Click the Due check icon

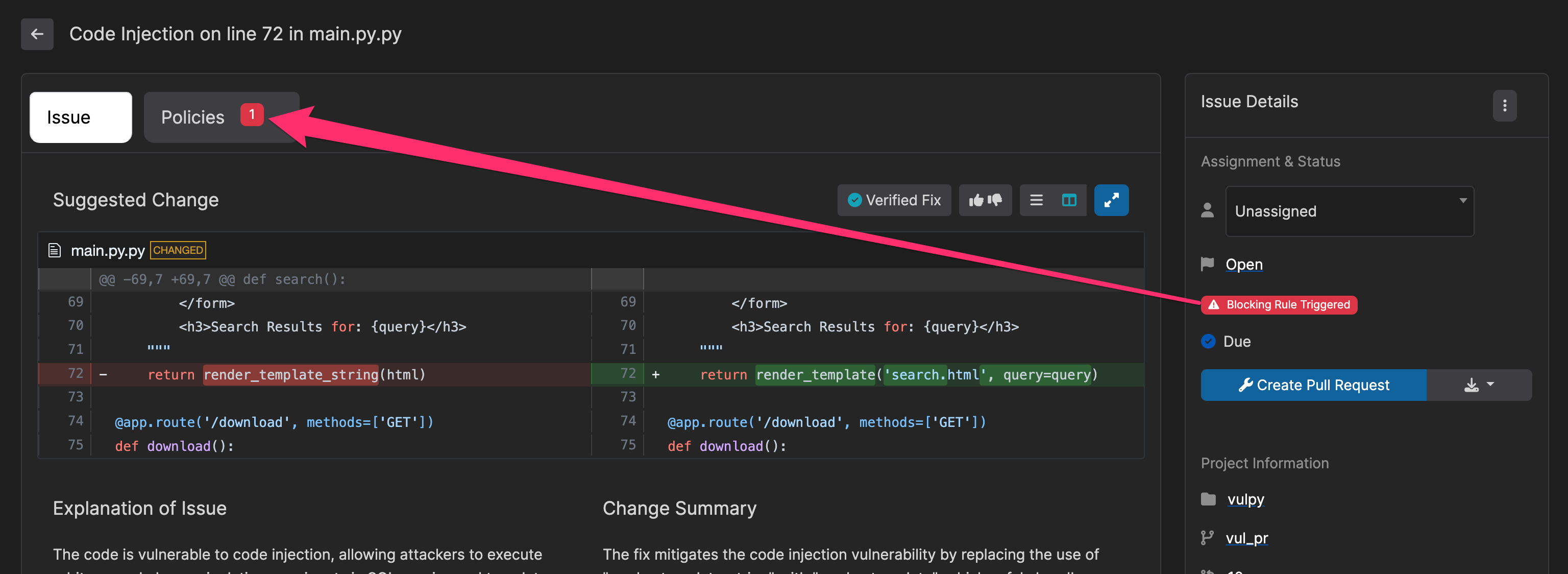(1208, 342)
